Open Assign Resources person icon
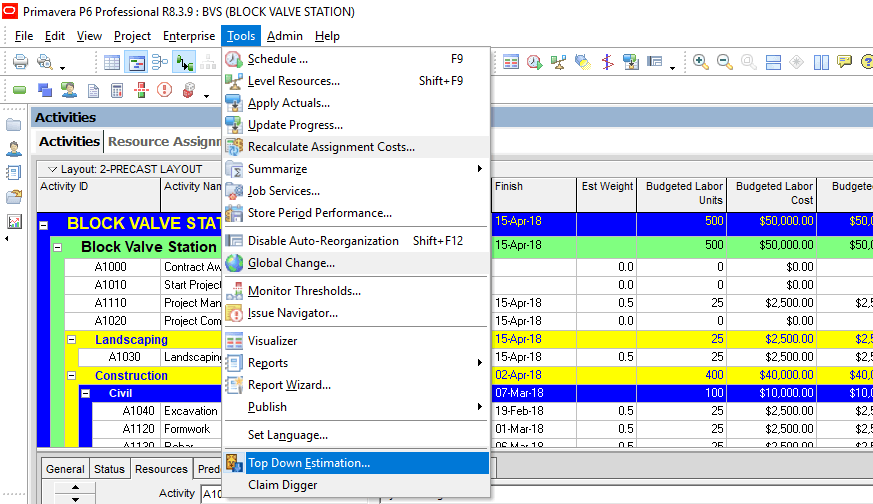Screen dimensions: 873x504 tap(69, 90)
